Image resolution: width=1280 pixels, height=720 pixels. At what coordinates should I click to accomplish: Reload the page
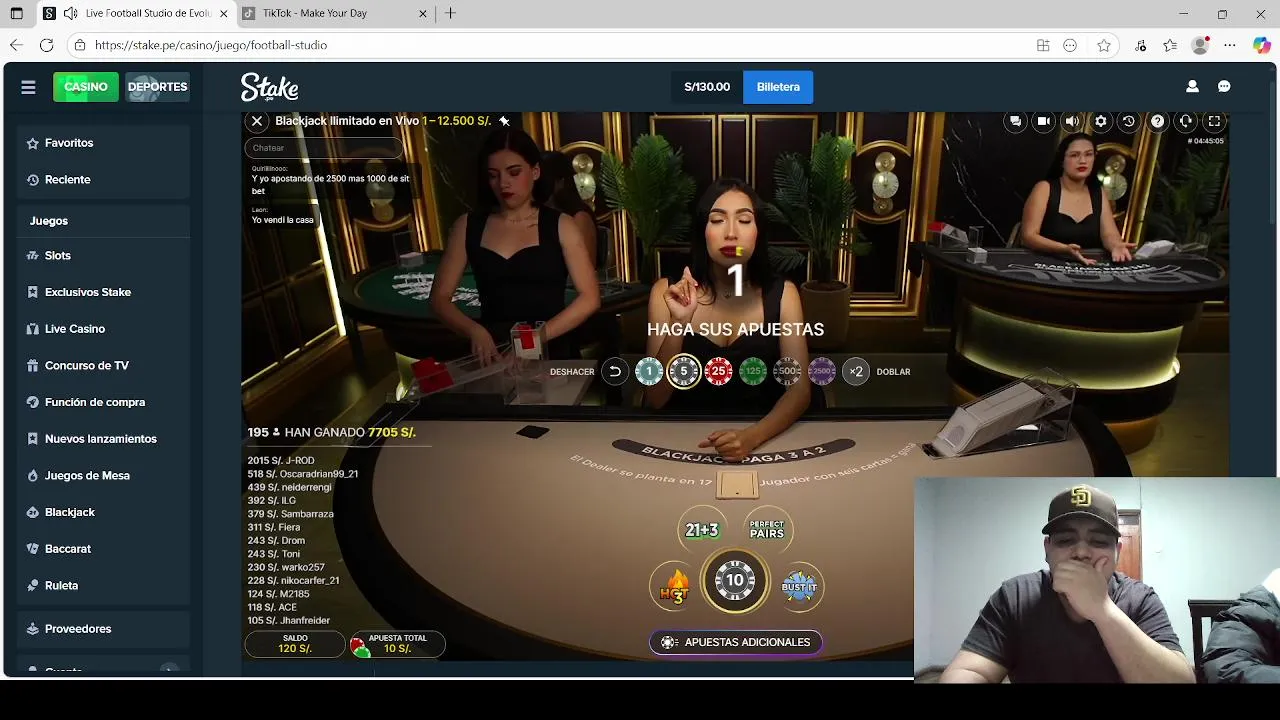pyautogui.click(x=46, y=45)
